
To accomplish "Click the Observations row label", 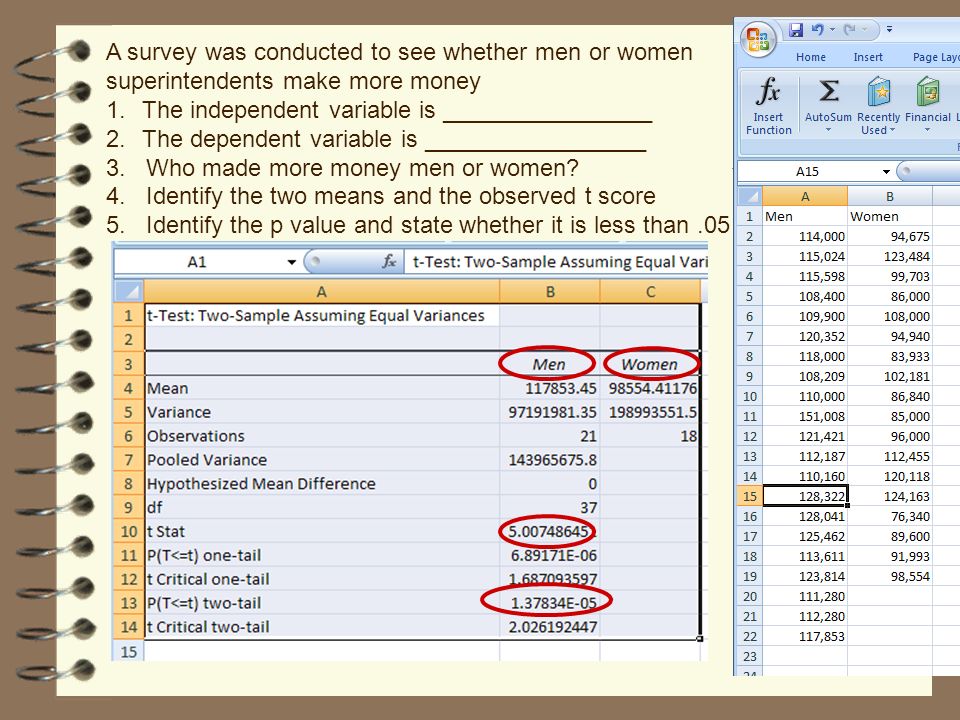I will pos(196,436).
